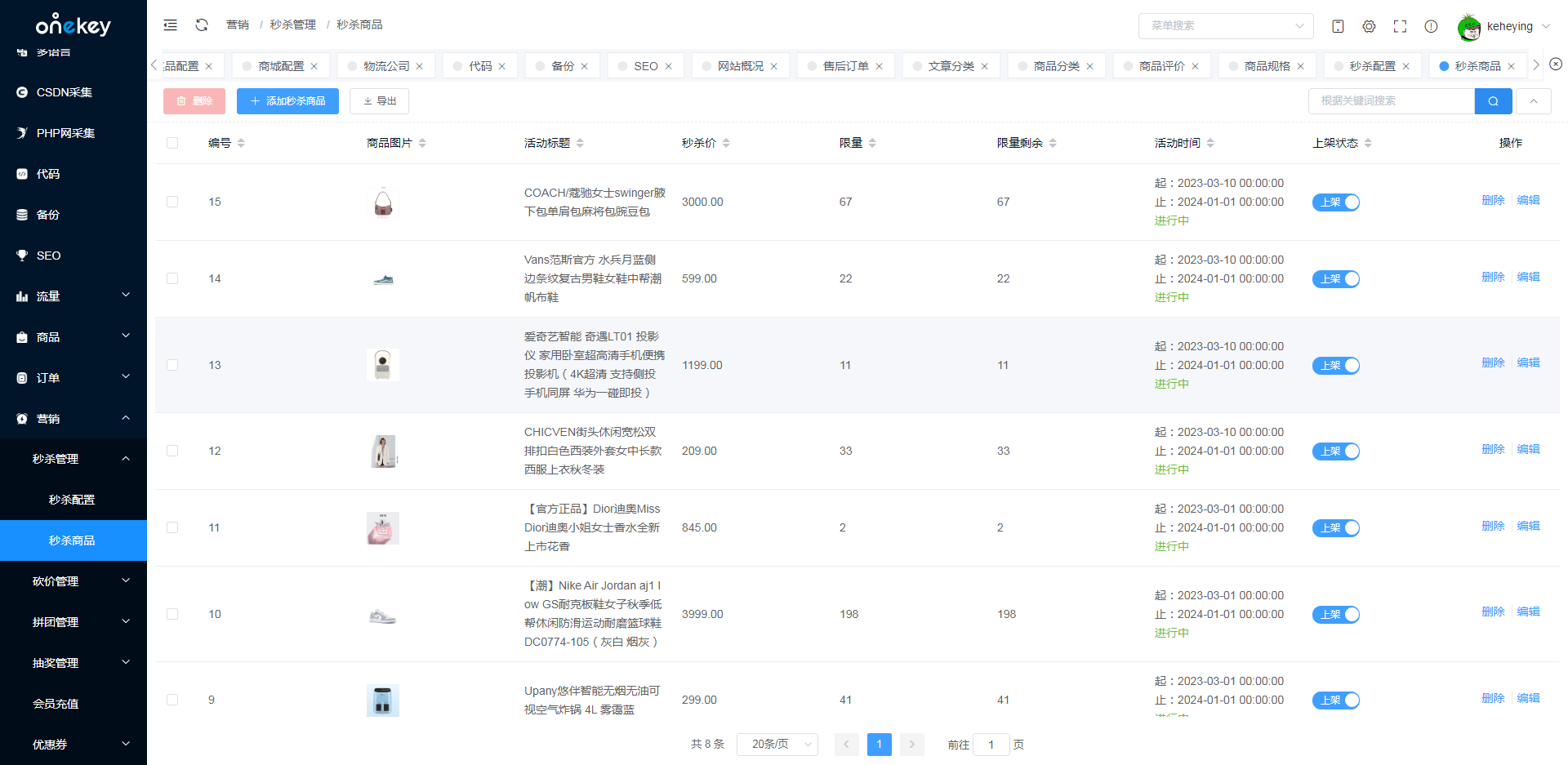Toggle 上架 switch for row 11 Dior
This screenshot has width=1568, height=765.
pos(1336,527)
